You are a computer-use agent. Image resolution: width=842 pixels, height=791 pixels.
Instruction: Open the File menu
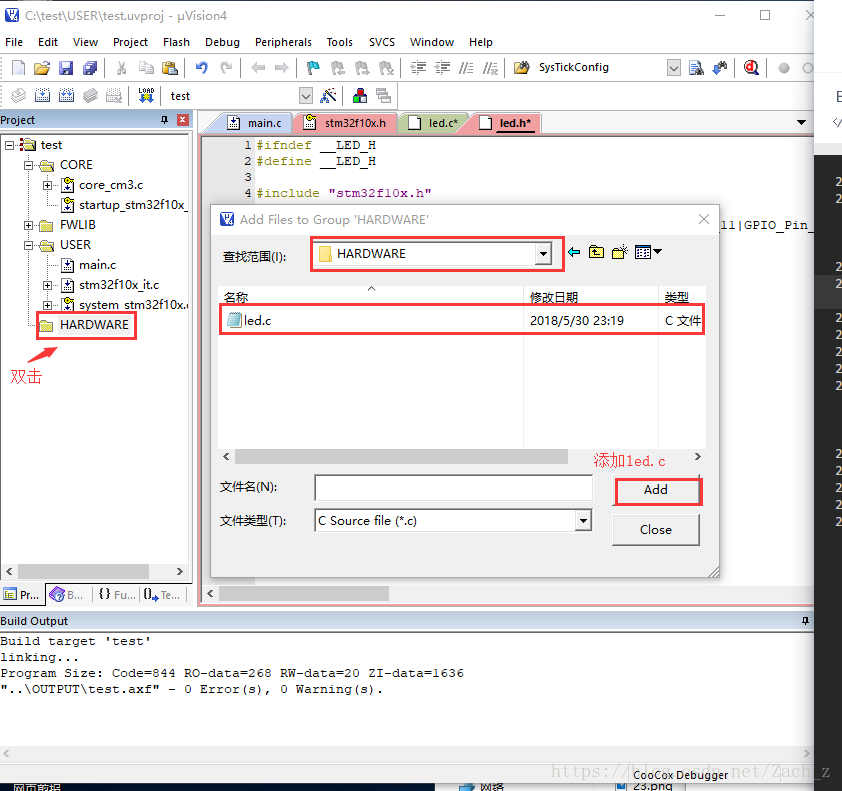tap(14, 42)
